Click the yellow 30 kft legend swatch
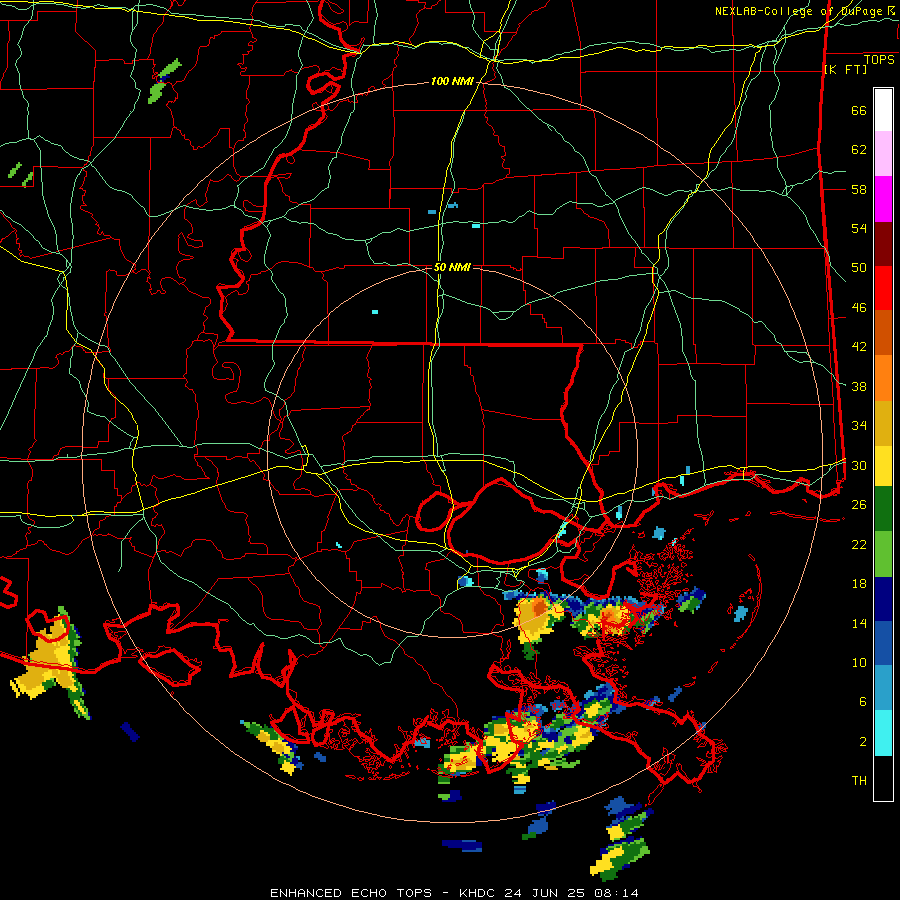This screenshot has width=900, height=900. click(883, 466)
